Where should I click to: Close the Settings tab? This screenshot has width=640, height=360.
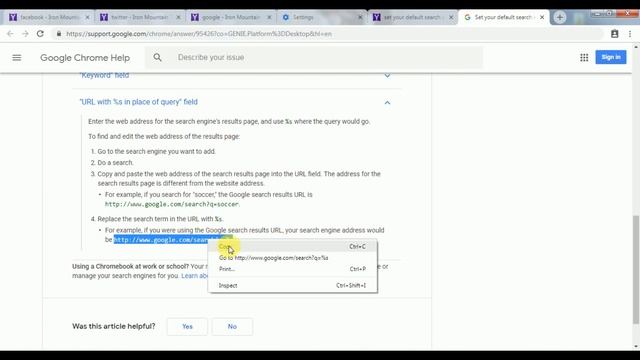[x=360, y=17]
